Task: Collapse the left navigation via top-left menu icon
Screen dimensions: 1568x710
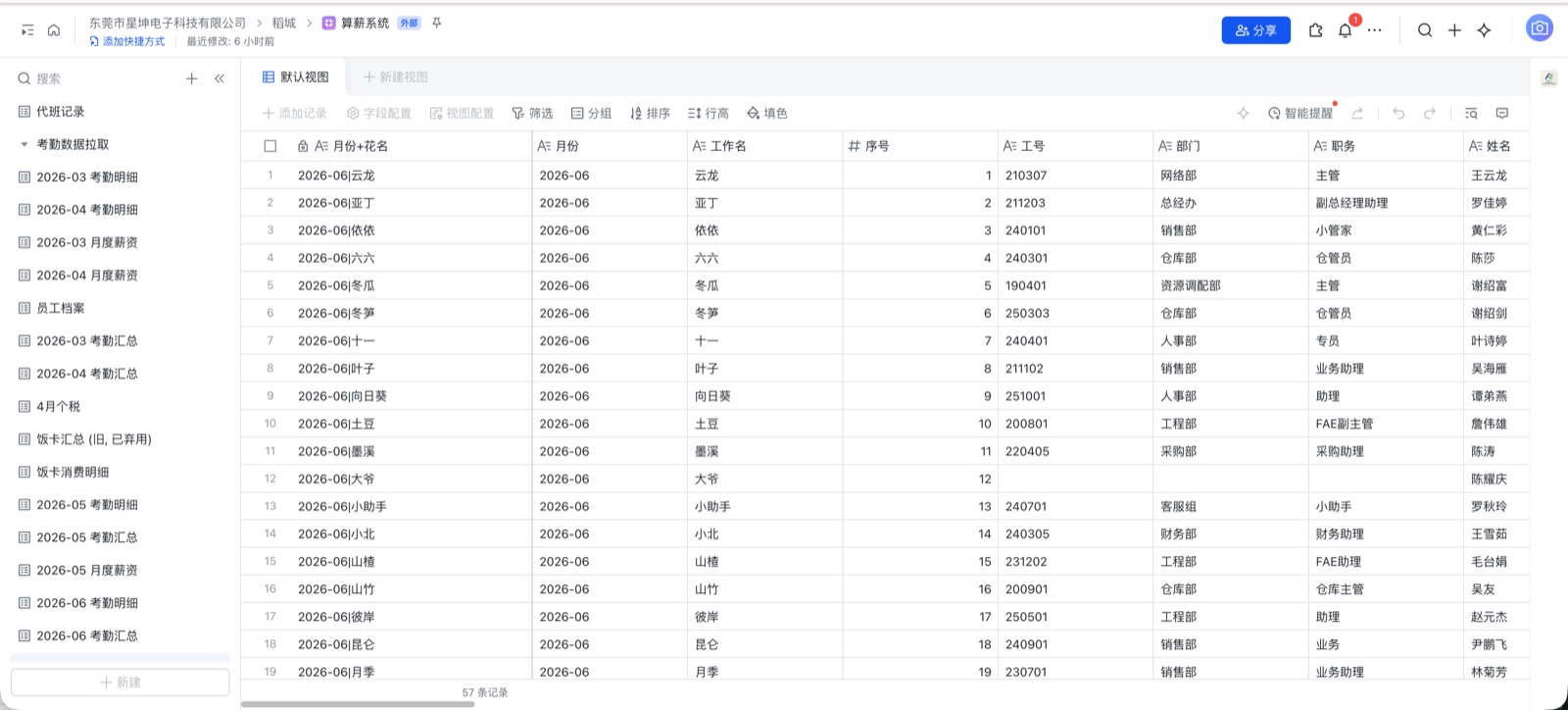Action: 27,30
